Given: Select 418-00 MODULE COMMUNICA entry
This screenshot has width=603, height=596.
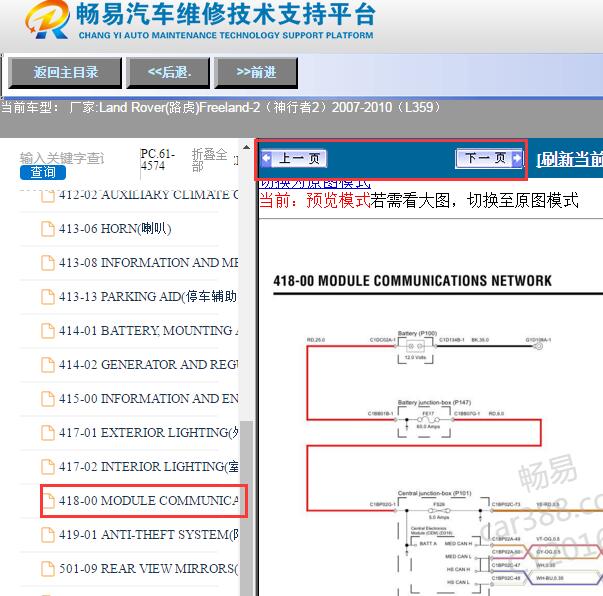Looking at the screenshot, I should pyautogui.click(x=148, y=501).
